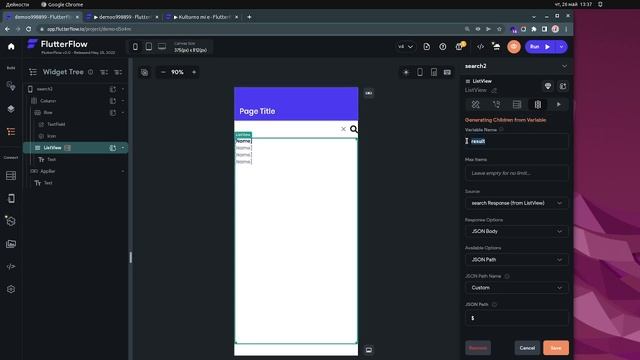Open the FlutterFlow home dashboard icon
The height and width of the screenshot is (360, 640).
pyautogui.click(x=11, y=47)
